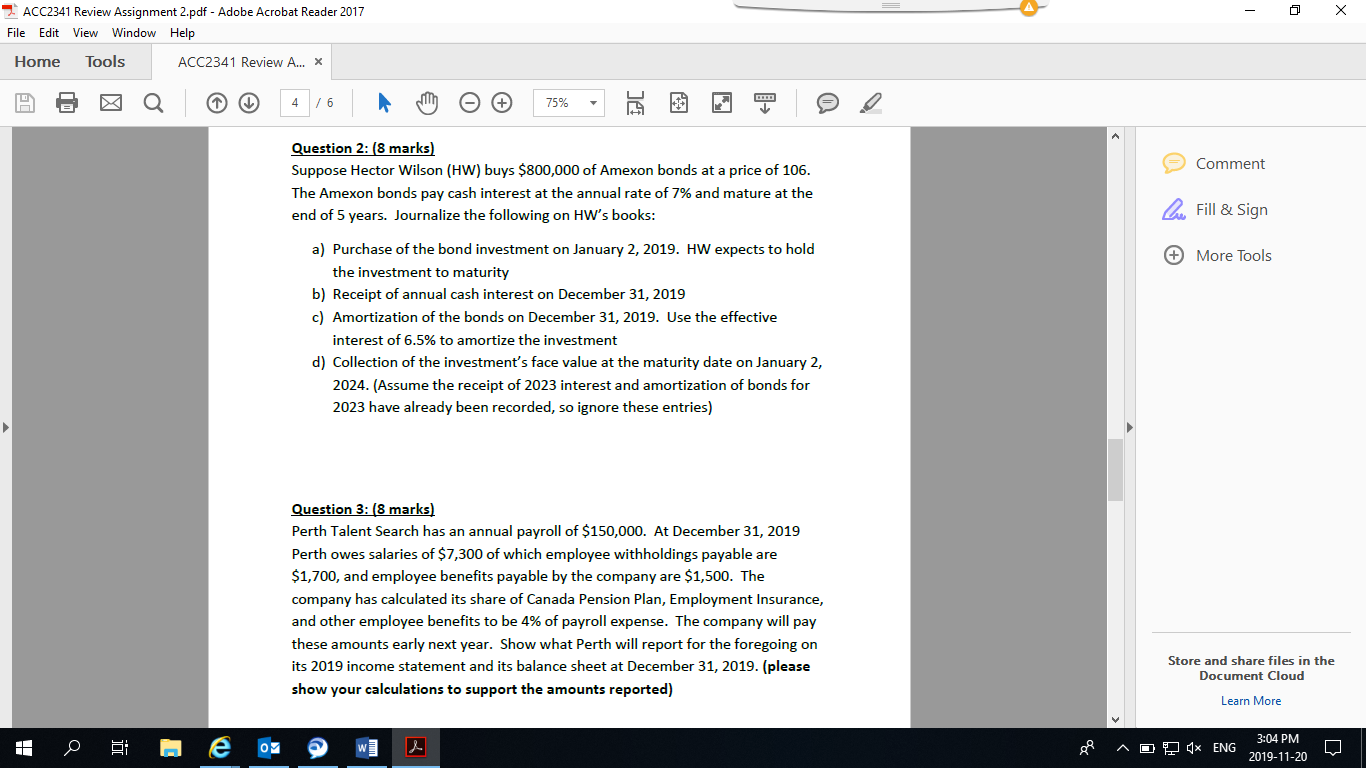Select the Highlight text tool
This screenshot has height=768, width=1366.
tap(869, 102)
